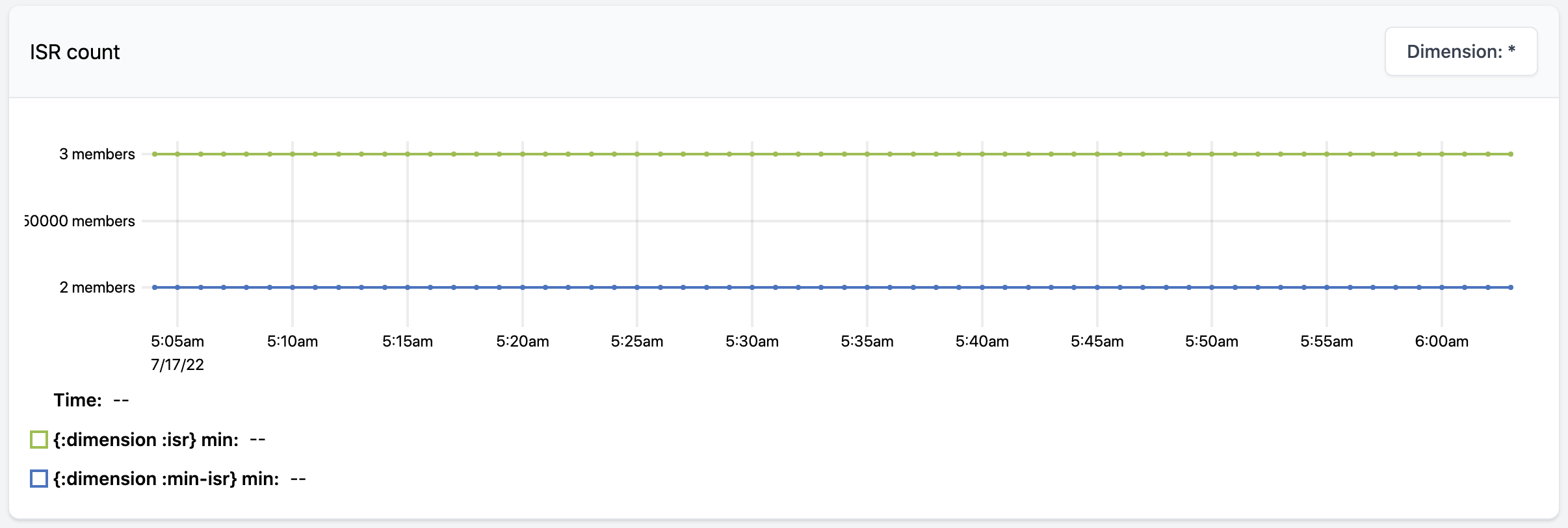The image size is (1568, 528).
Task: Click the green isr line at 5:30am
Action: point(752,154)
